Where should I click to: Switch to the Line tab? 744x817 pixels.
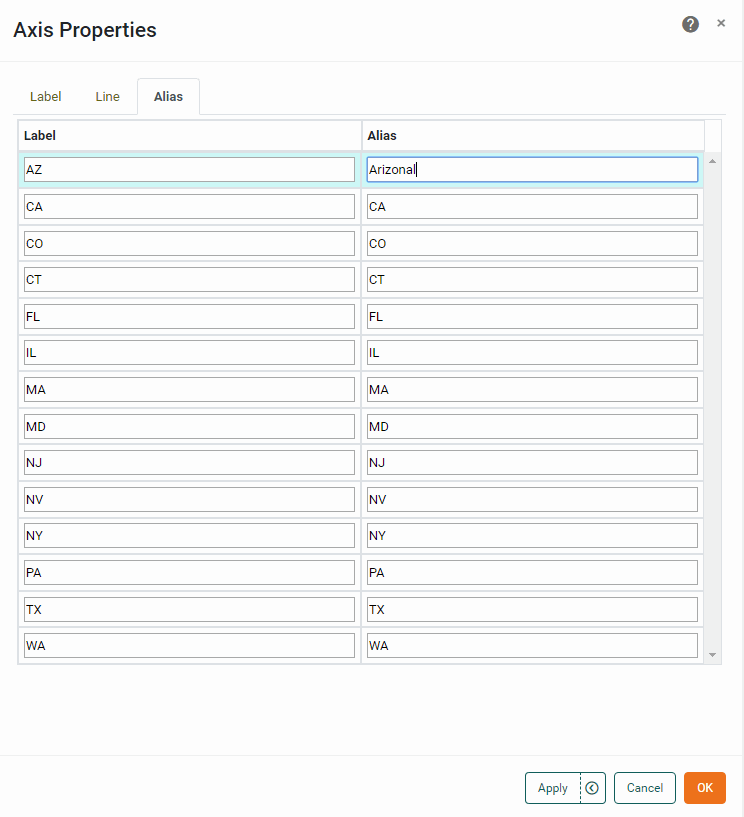(107, 96)
